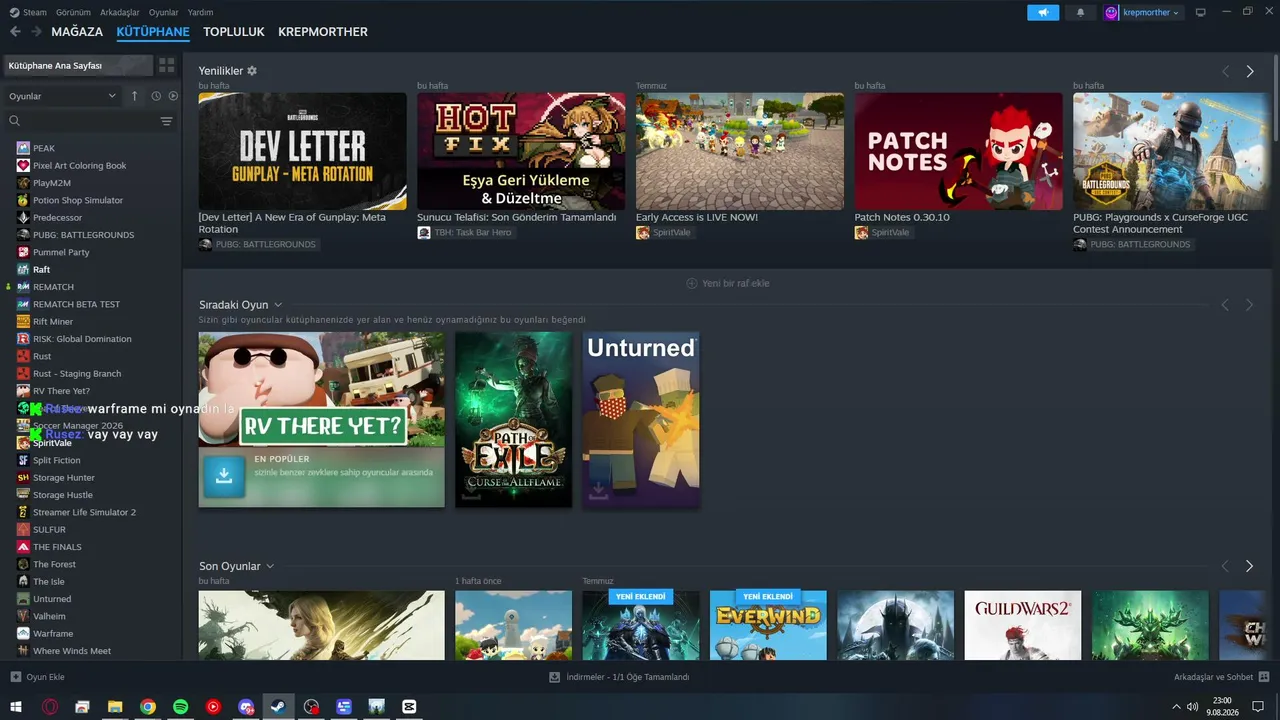The height and width of the screenshot is (720, 1280).
Task: Open the Steam menu
Action: (x=35, y=13)
